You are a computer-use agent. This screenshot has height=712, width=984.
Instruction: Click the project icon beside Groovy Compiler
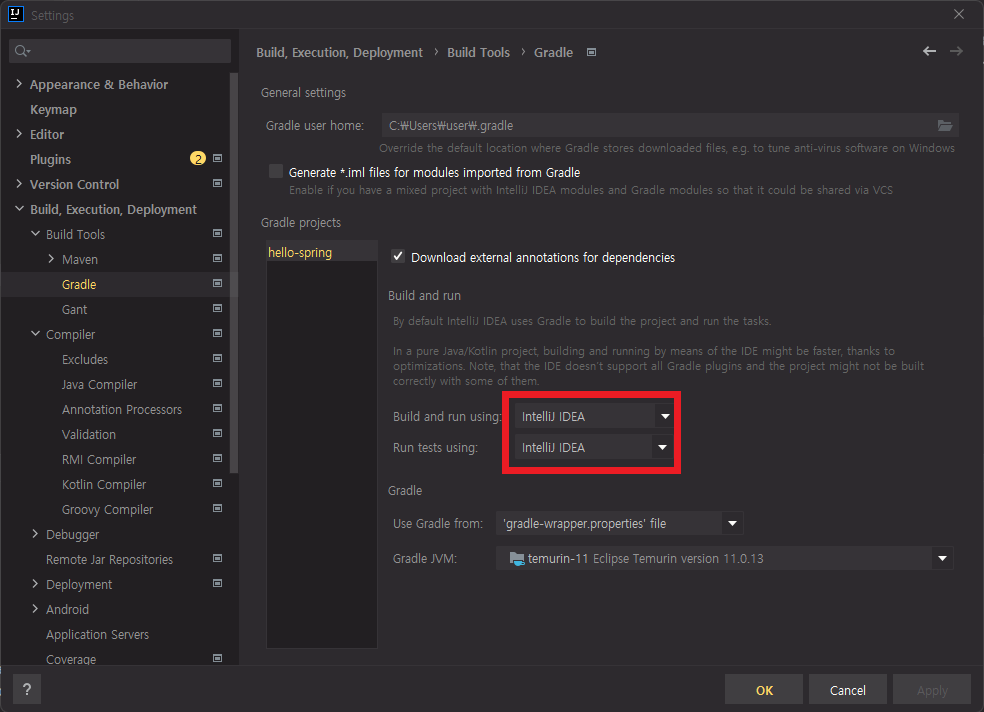tap(218, 508)
